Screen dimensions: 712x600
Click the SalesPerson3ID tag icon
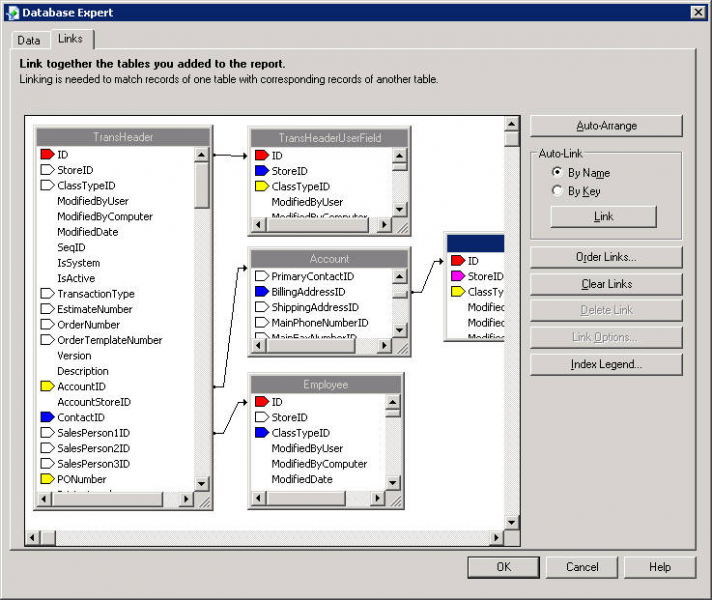point(47,463)
